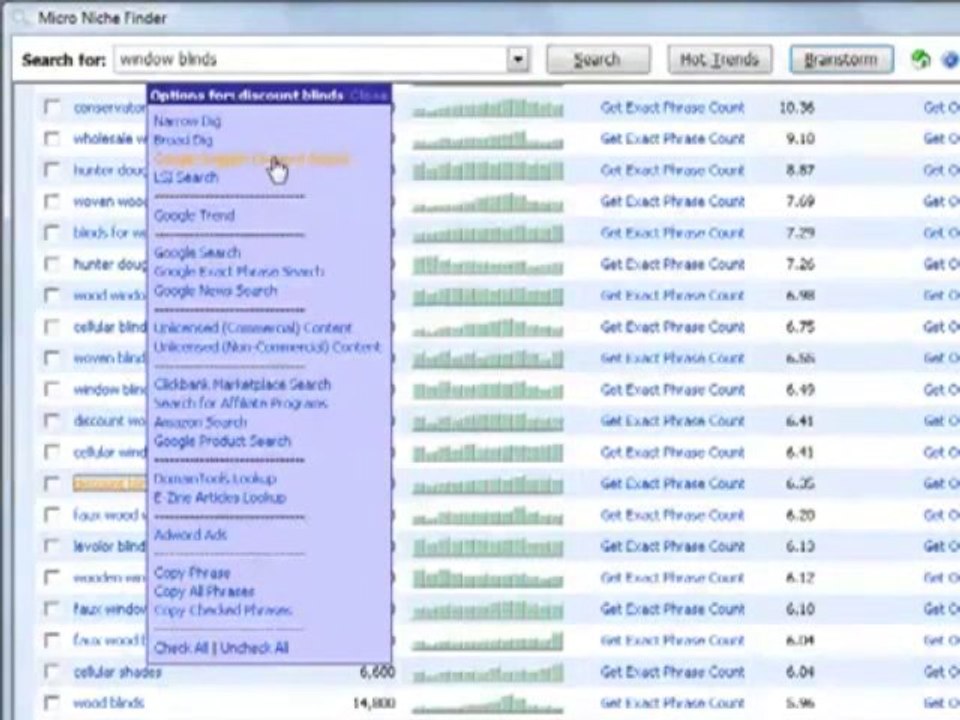Click the trend chart in cellular shades row

[488, 673]
